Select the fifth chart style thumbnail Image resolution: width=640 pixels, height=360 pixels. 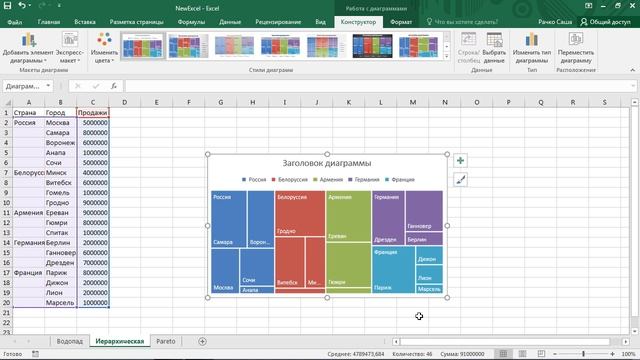326,46
